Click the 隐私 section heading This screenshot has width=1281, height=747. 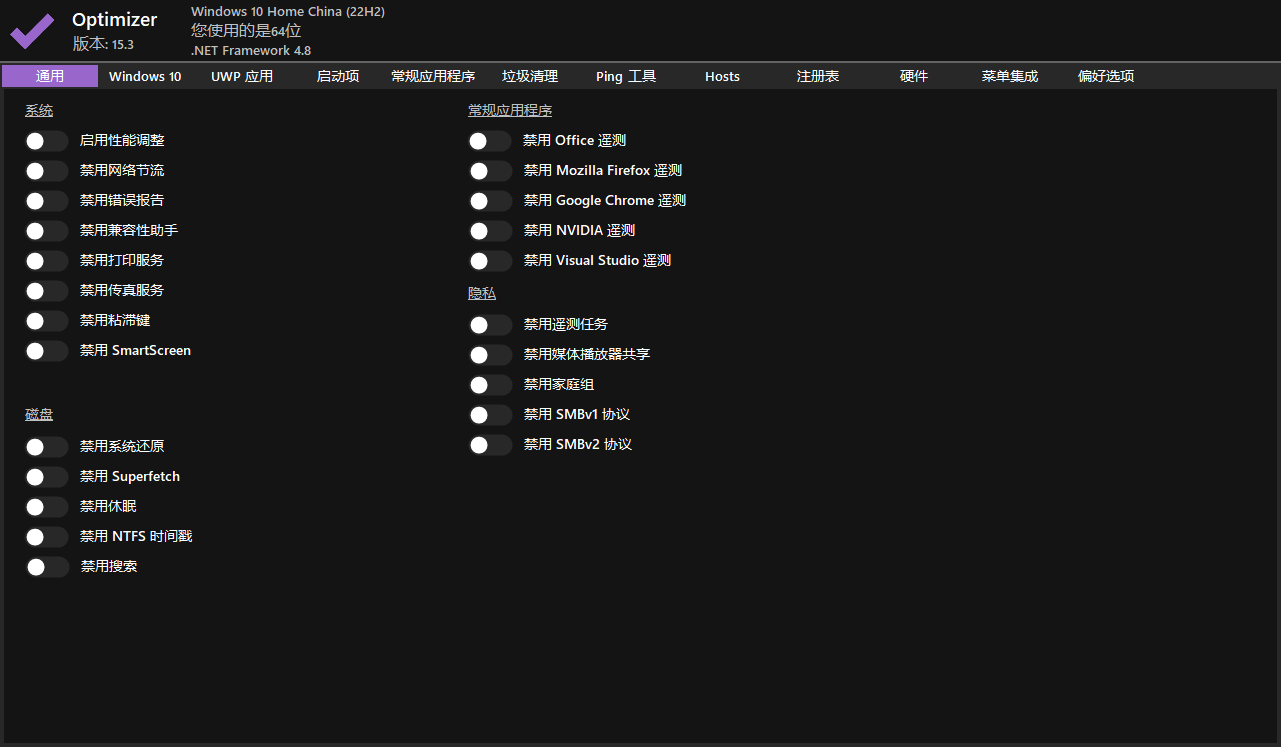[482, 294]
